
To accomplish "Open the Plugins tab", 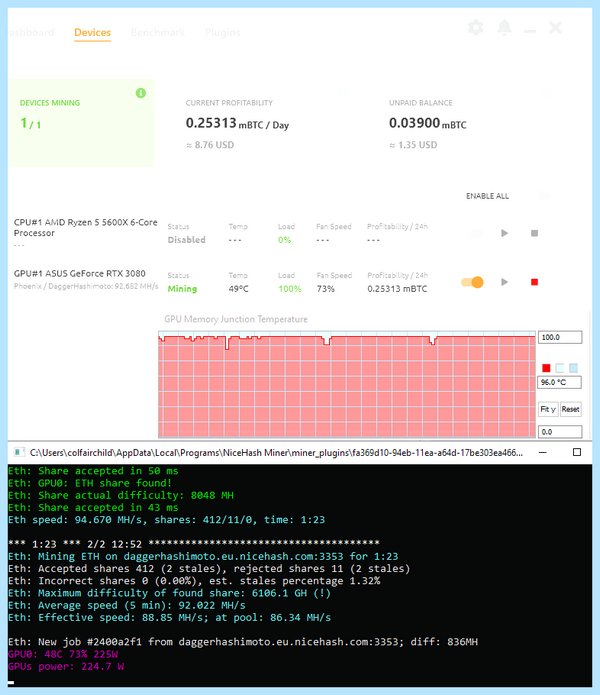I will (222, 32).
